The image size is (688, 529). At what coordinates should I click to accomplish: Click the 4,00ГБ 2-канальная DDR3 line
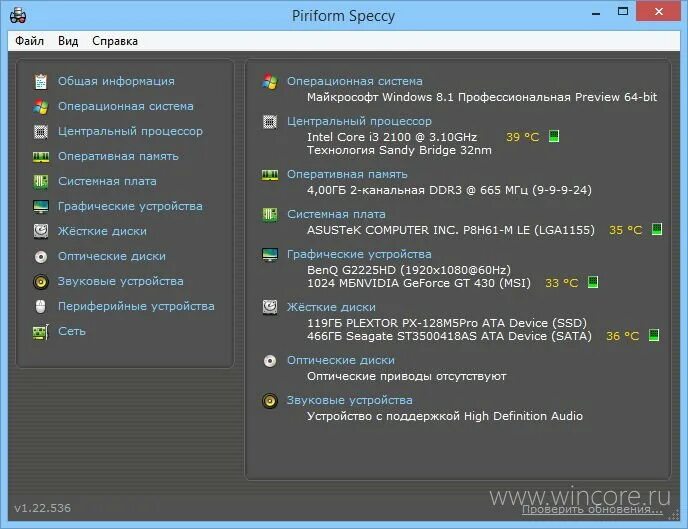[449, 190]
